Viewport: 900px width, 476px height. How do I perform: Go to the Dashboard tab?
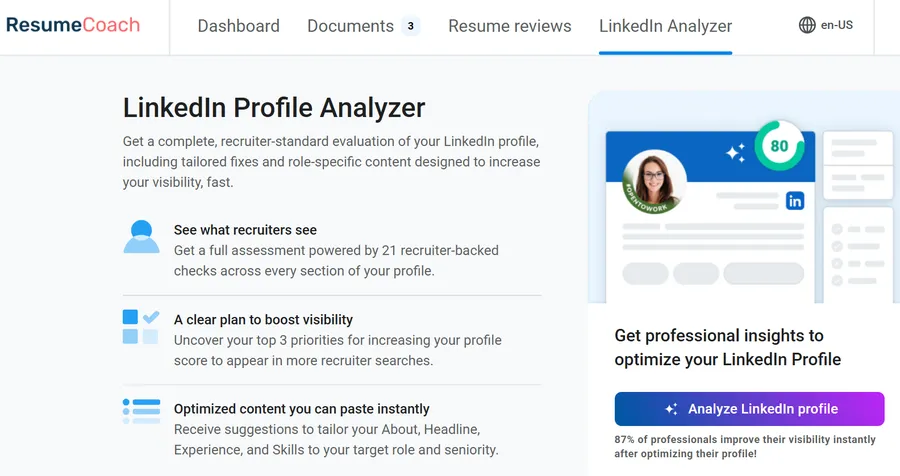tap(239, 26)
